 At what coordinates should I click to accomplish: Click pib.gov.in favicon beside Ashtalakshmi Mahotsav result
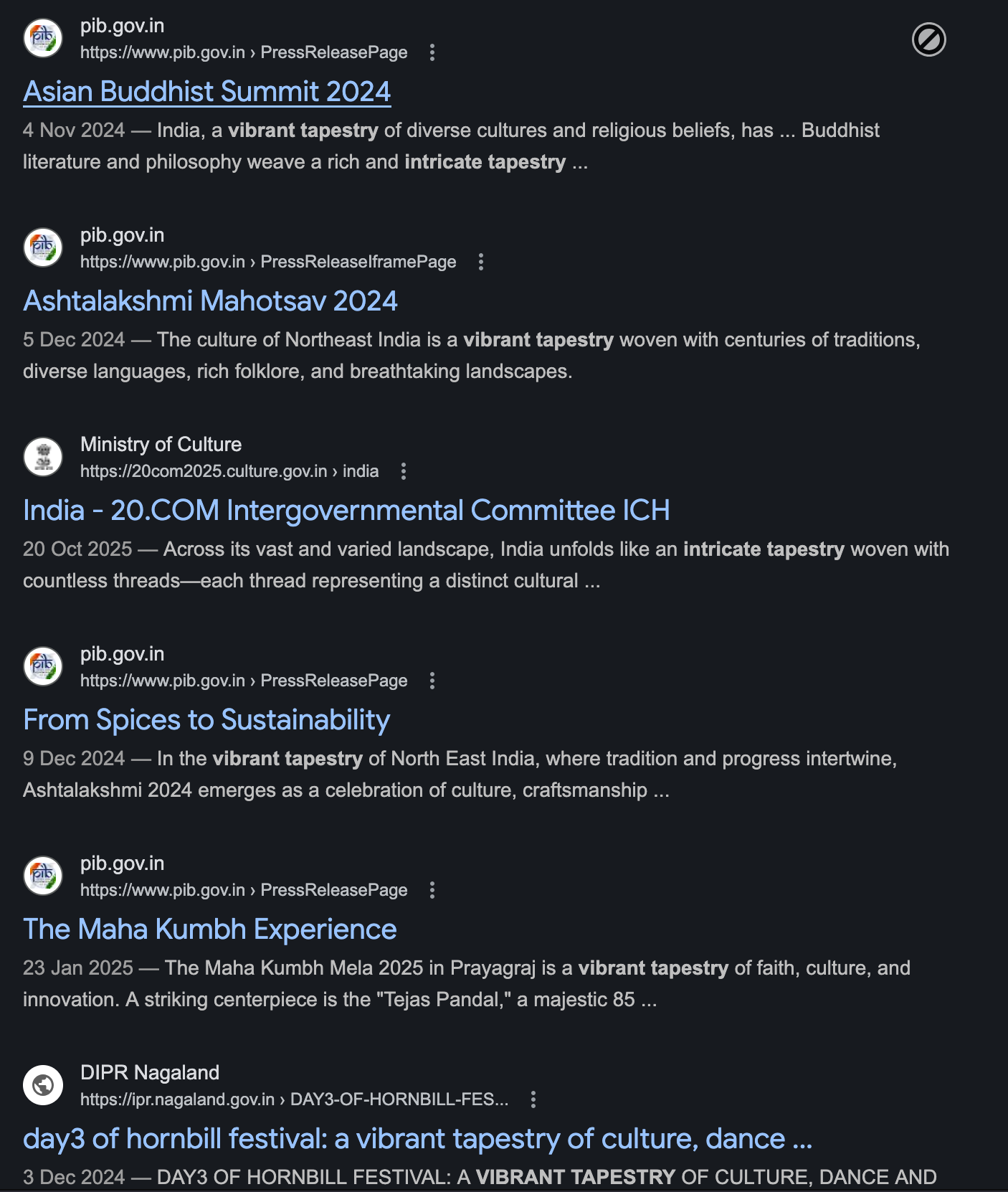pos(43,247)
